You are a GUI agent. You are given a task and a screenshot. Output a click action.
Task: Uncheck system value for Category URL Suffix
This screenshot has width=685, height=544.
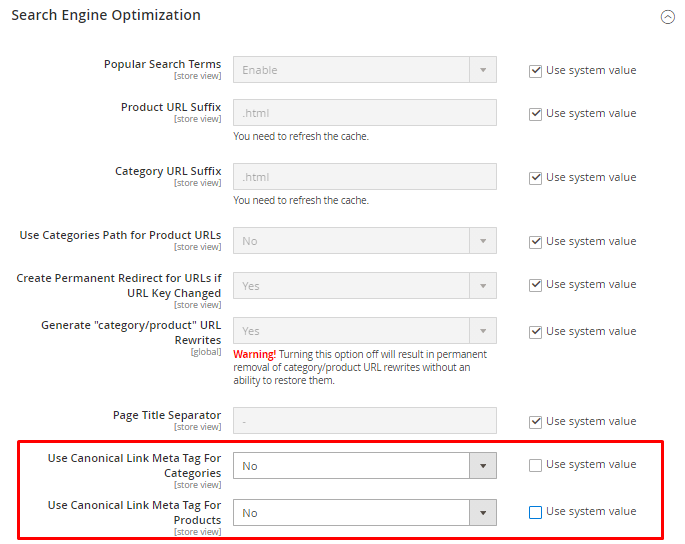(535, 178)
